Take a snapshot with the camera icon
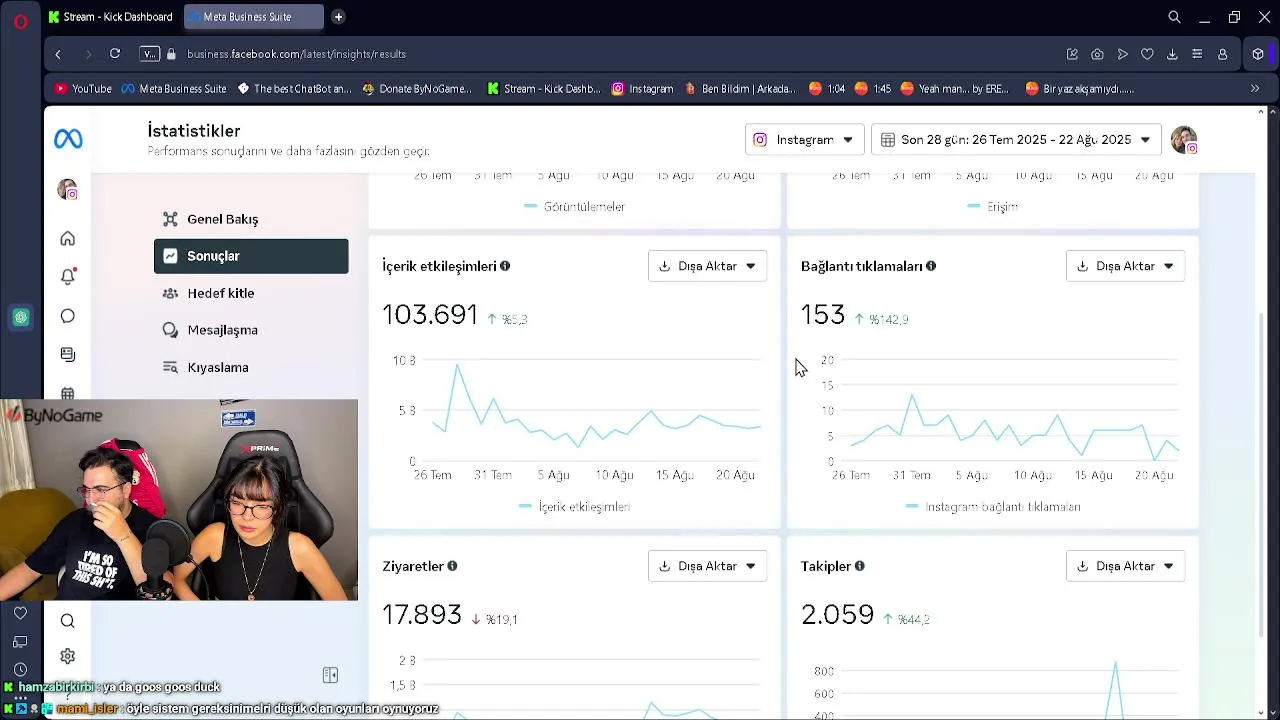 (1097, 54)
